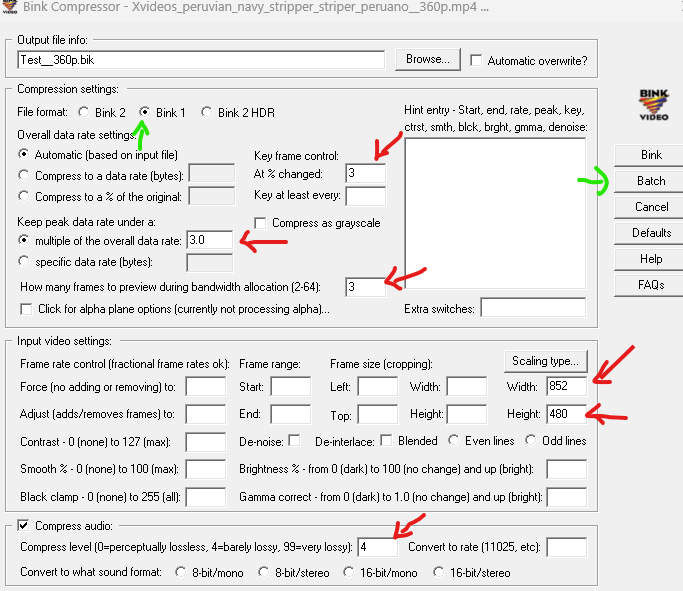Viewport: 683px width, 591px height.
Task: Choose Compress to a data rate option
Action: 24,176
